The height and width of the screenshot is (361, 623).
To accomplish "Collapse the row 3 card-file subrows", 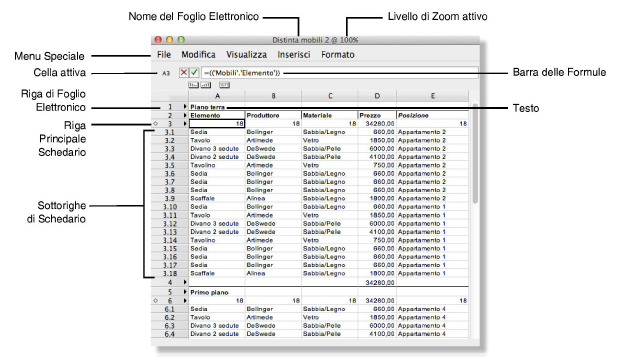I will coord(185,124).
